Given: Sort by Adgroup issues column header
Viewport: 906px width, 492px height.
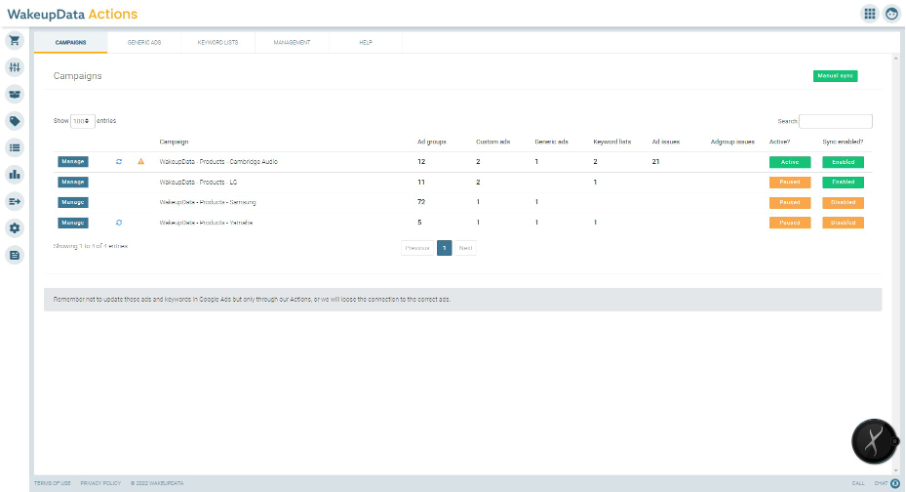Looking at the screenshot, I should 733,142.
